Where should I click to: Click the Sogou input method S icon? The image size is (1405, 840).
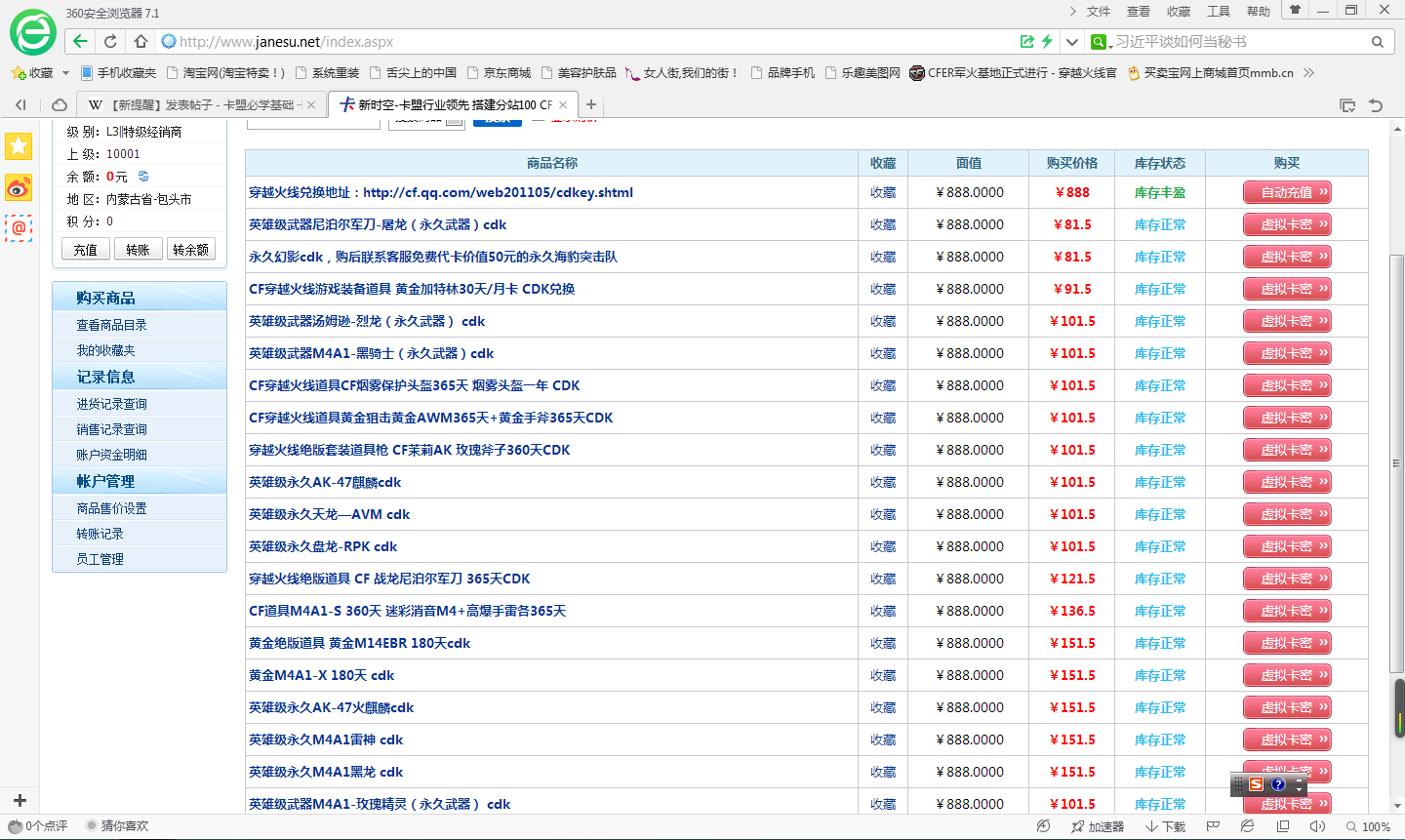click(1256, 784)
